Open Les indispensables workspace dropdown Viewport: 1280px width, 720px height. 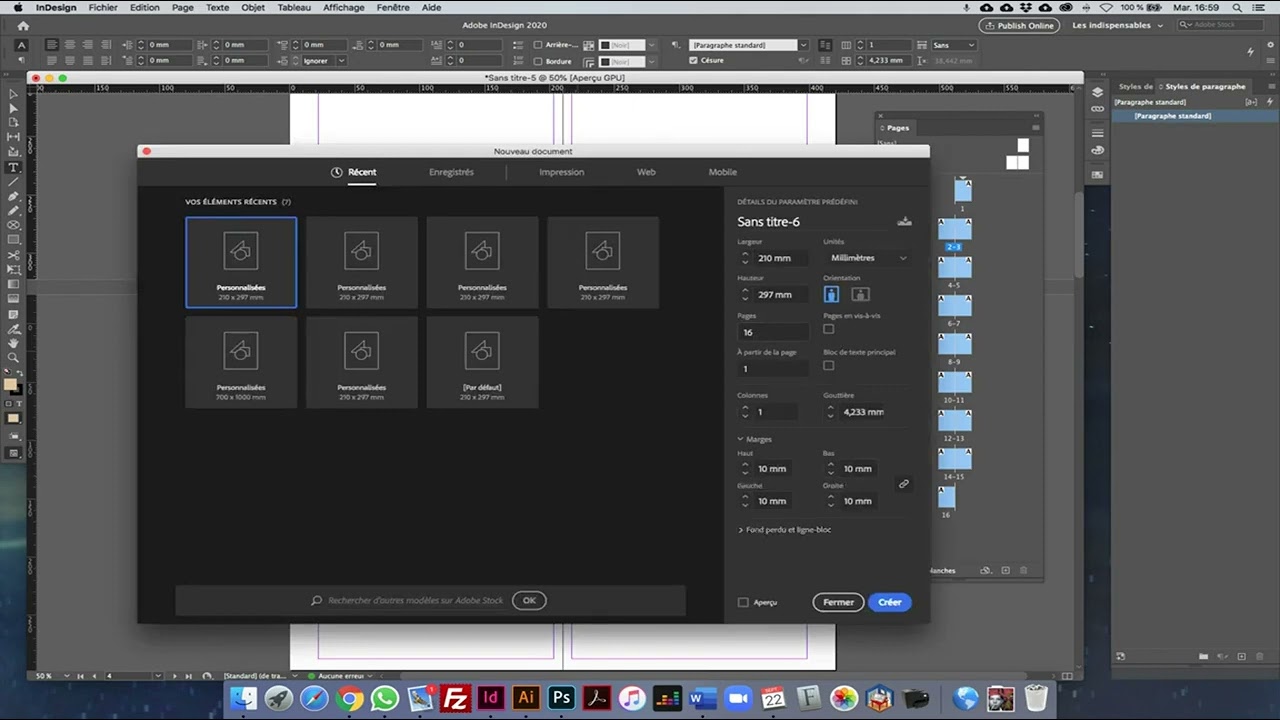[x=1117, y=25]
